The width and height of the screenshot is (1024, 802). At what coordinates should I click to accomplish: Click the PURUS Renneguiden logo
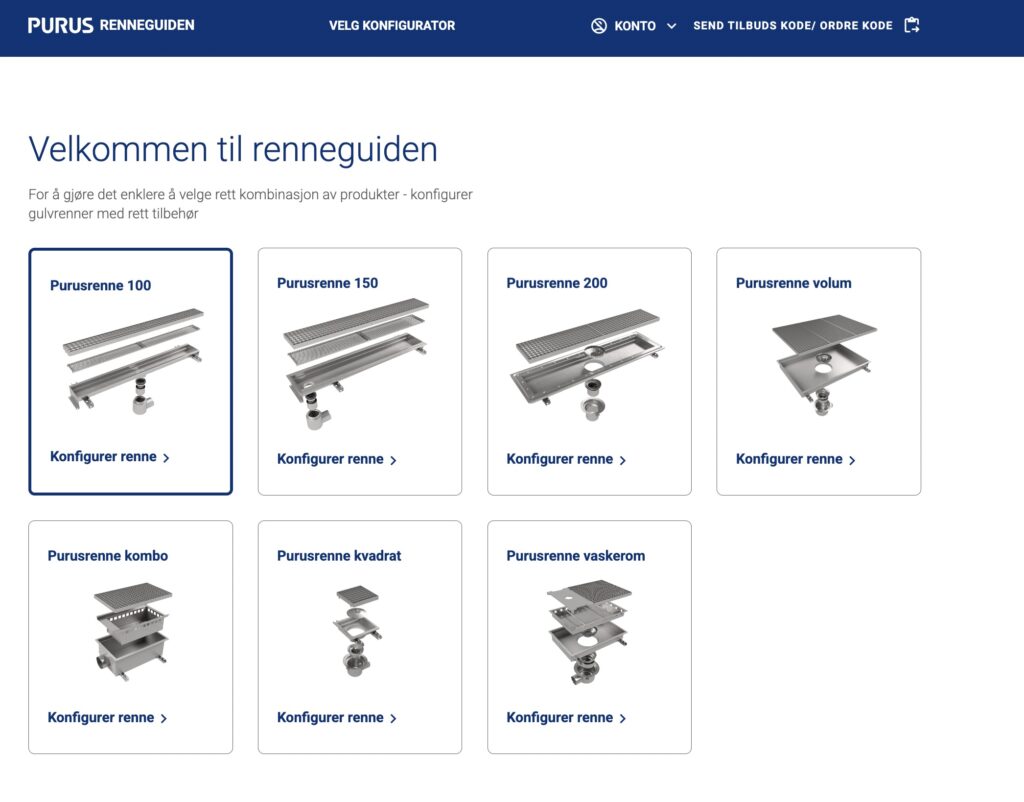(111, 25)
